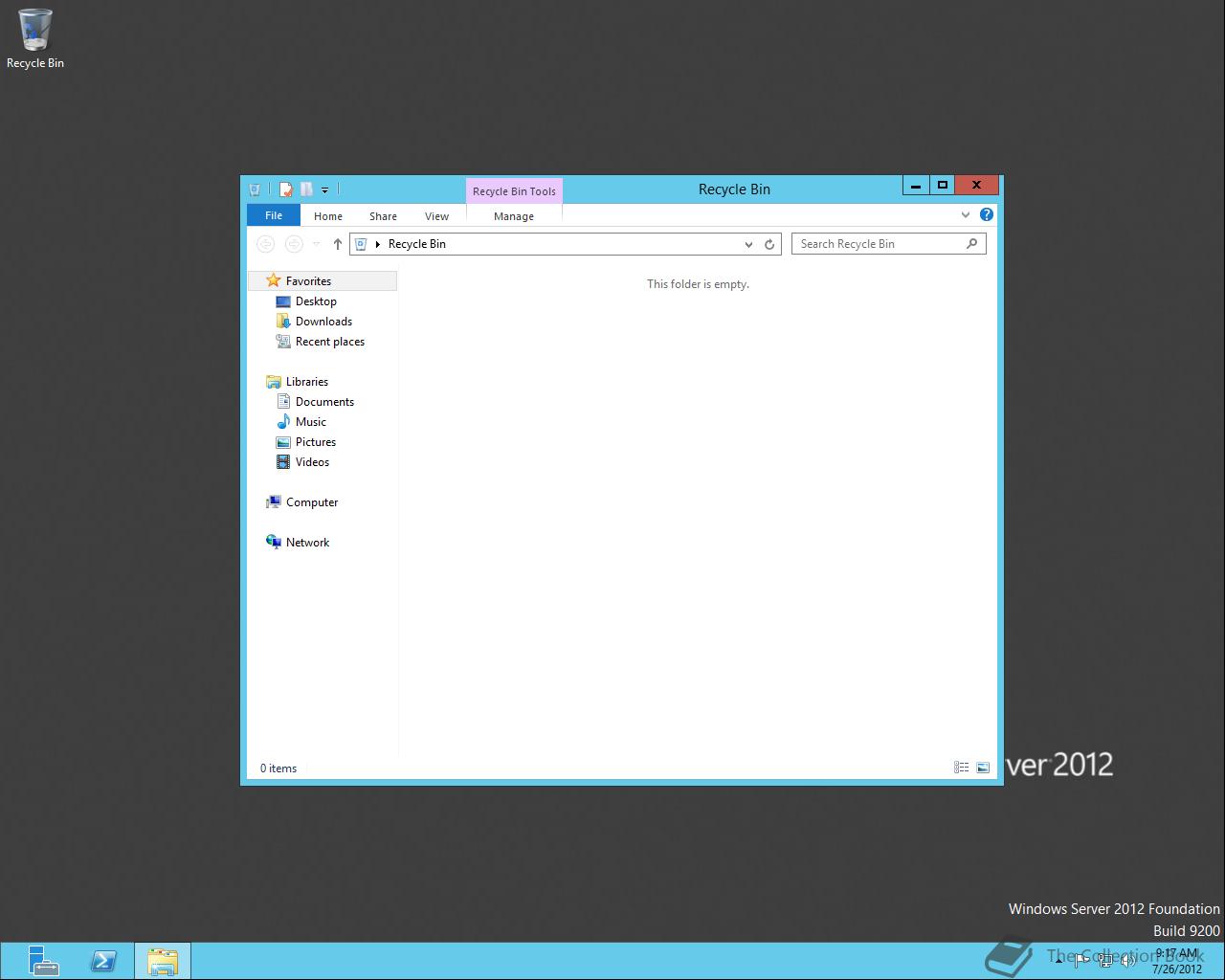
Task: Click the Libraries icon in sidebar
Action: (x=274, y=382)
